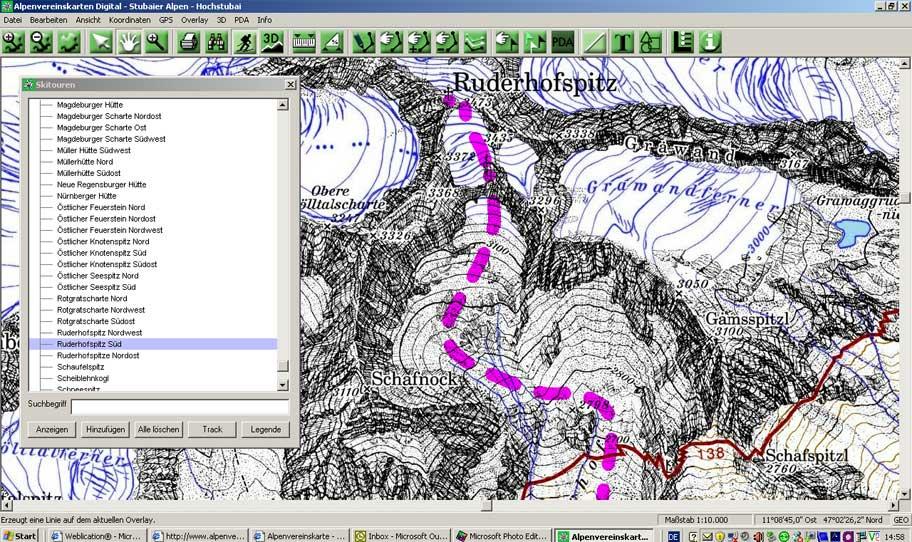
Task: Click the green info icon
Action: click(711, 42)
